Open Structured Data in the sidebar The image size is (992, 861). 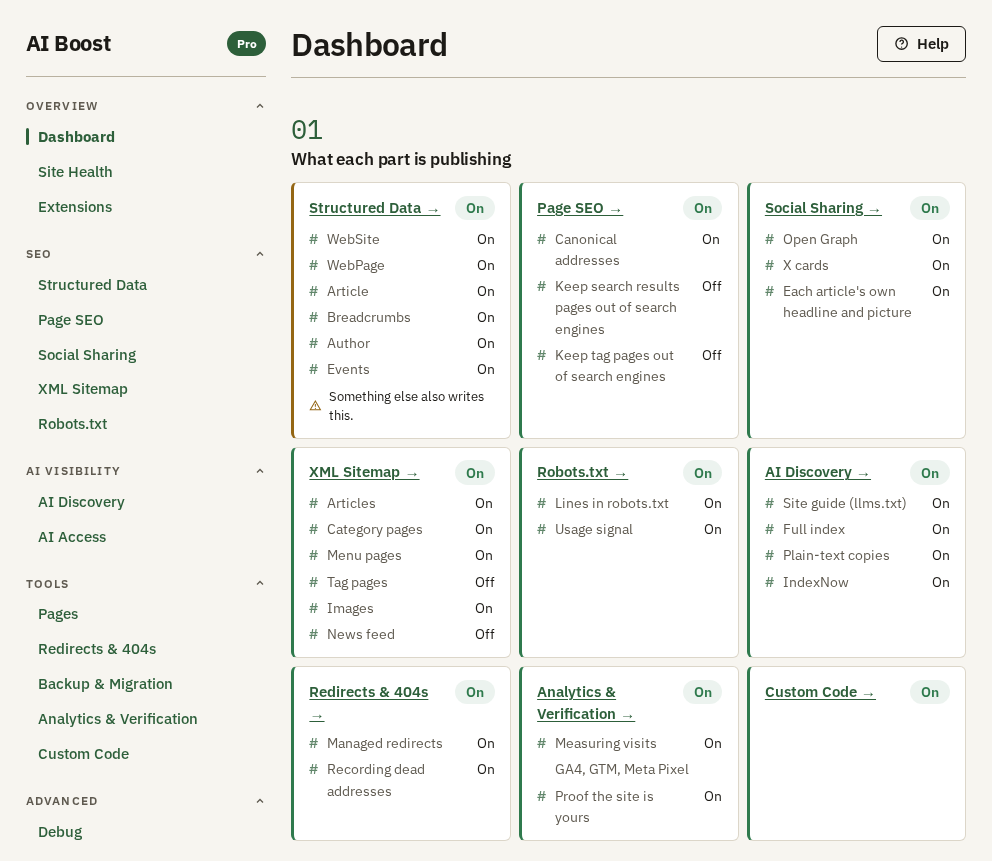click(92, 285)
